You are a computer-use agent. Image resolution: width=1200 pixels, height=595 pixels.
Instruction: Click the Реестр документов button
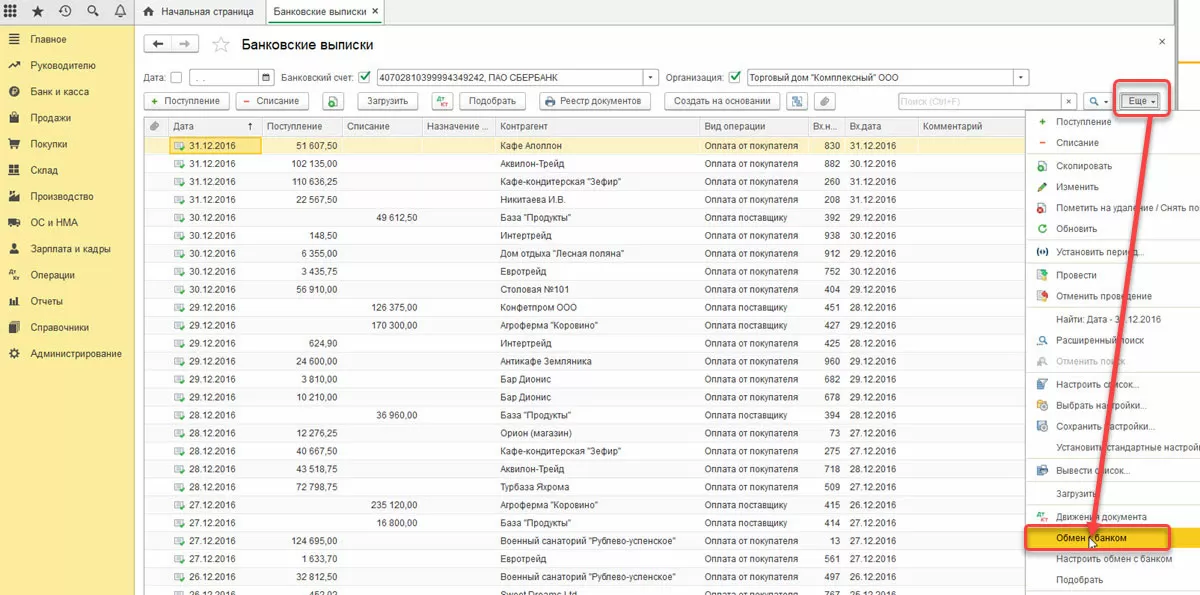[x=595, y=101]
